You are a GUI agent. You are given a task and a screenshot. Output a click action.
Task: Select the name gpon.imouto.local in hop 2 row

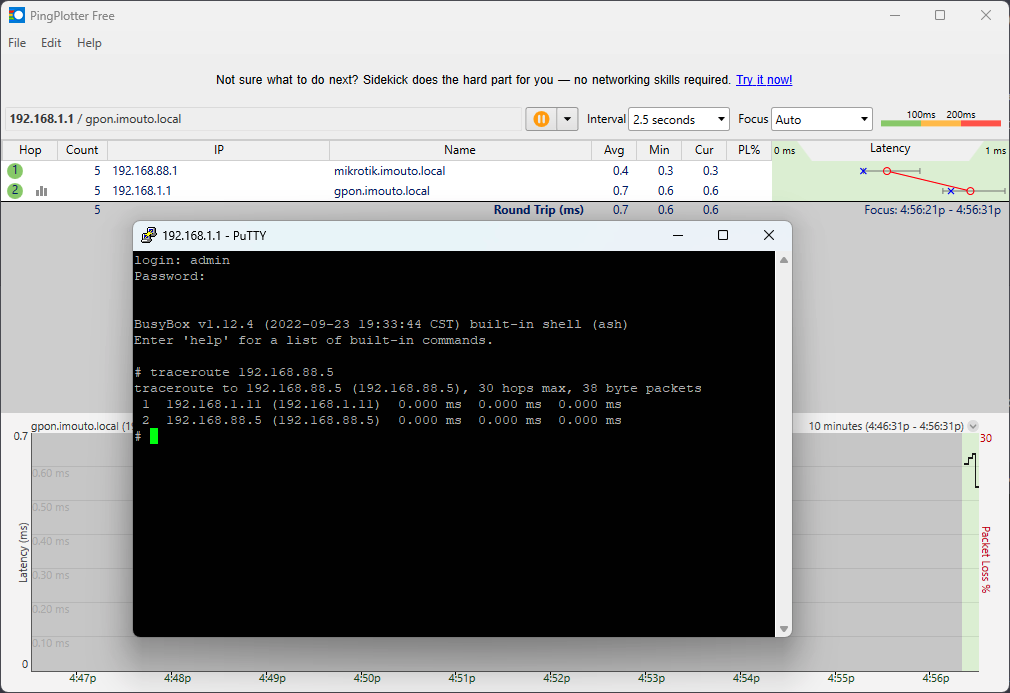point(382,191)
